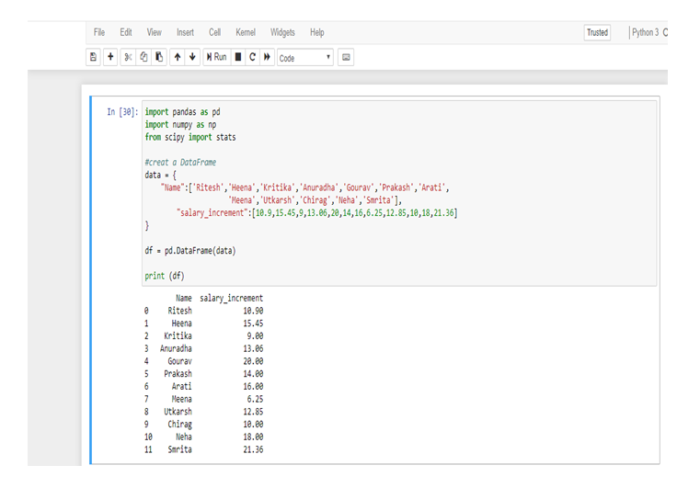Screen dimensions: 700x488
Task: Restart the kernel using circular arrow icon
Action: click(x=253, y=58)
